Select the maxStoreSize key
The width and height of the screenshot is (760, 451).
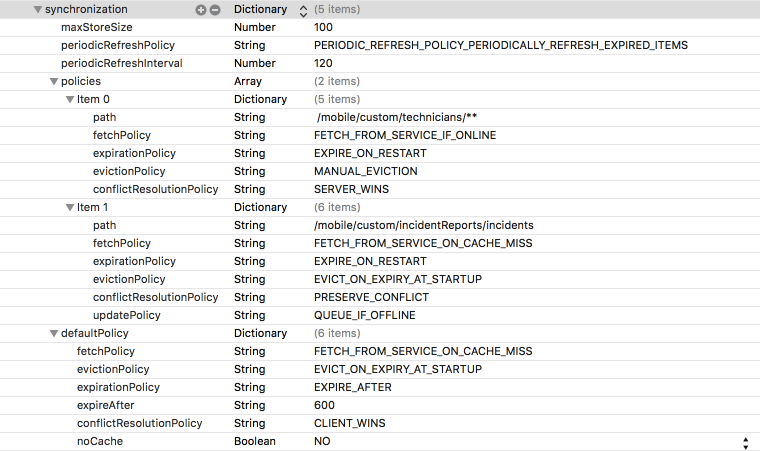tap(96, 27)
